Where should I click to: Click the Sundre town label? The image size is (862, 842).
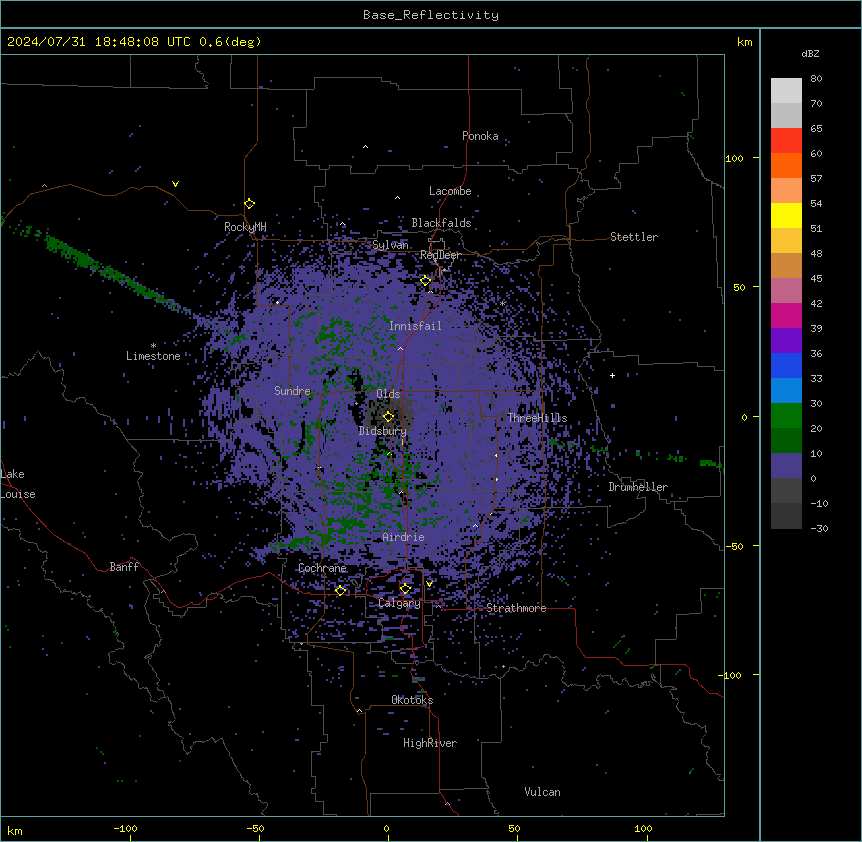[292, 391]
